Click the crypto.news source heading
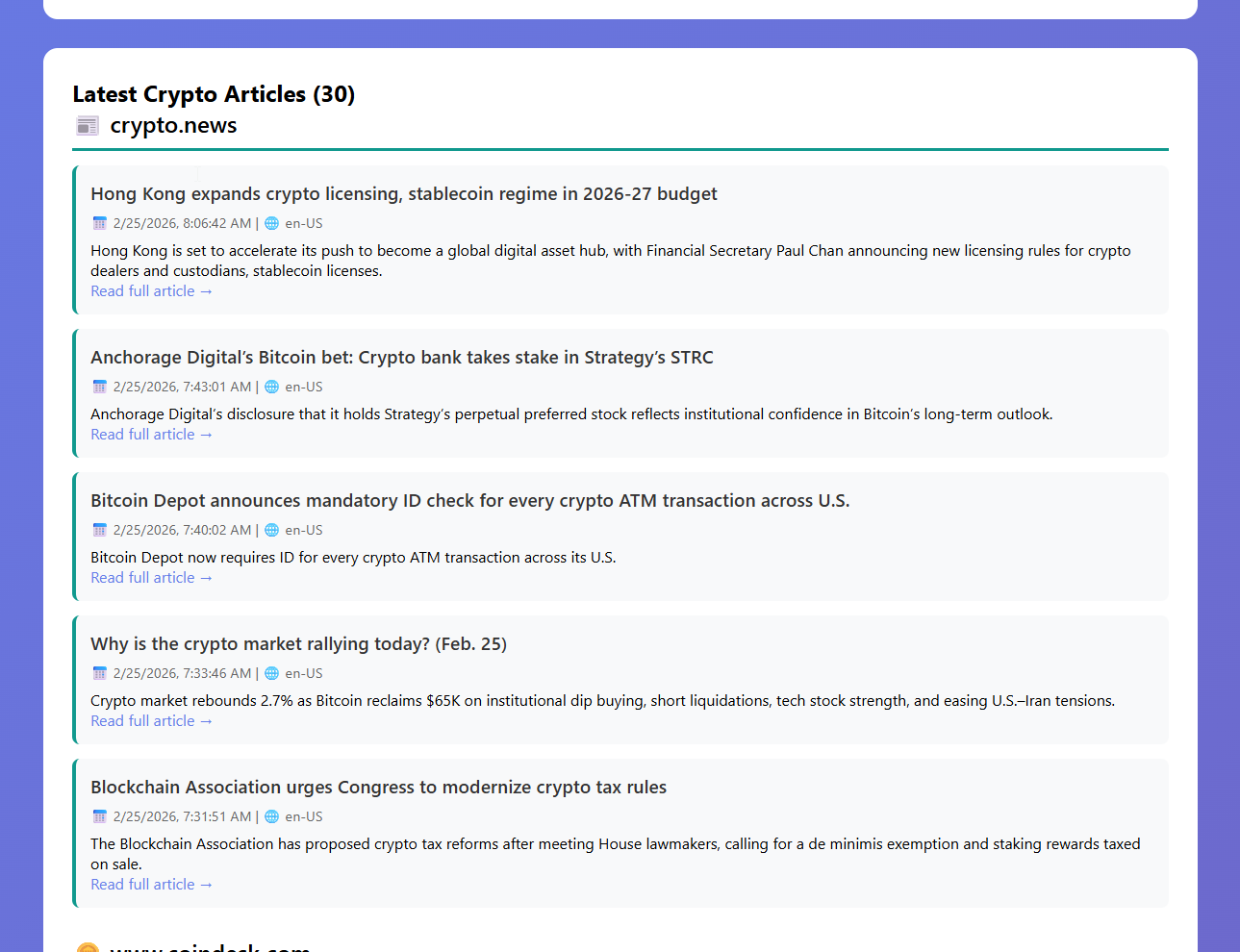The image size is (1240, 952). (x=173, y=126)
